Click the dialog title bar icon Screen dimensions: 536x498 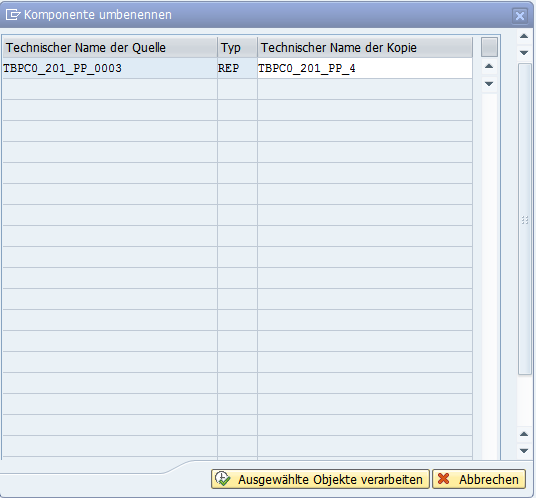[13, 15]
